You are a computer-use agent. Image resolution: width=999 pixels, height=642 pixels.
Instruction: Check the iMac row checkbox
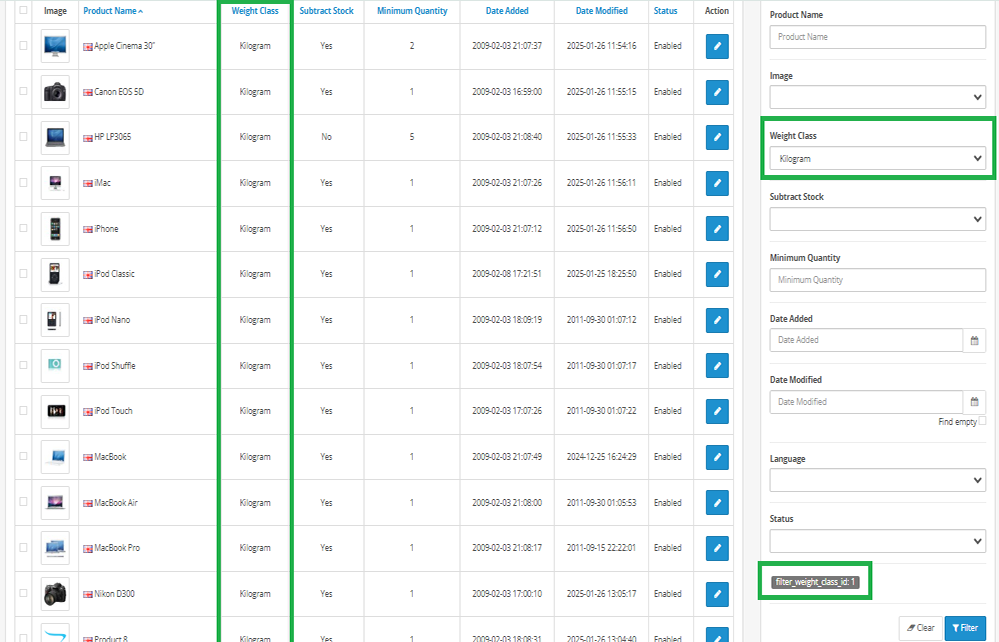[24, 182]
